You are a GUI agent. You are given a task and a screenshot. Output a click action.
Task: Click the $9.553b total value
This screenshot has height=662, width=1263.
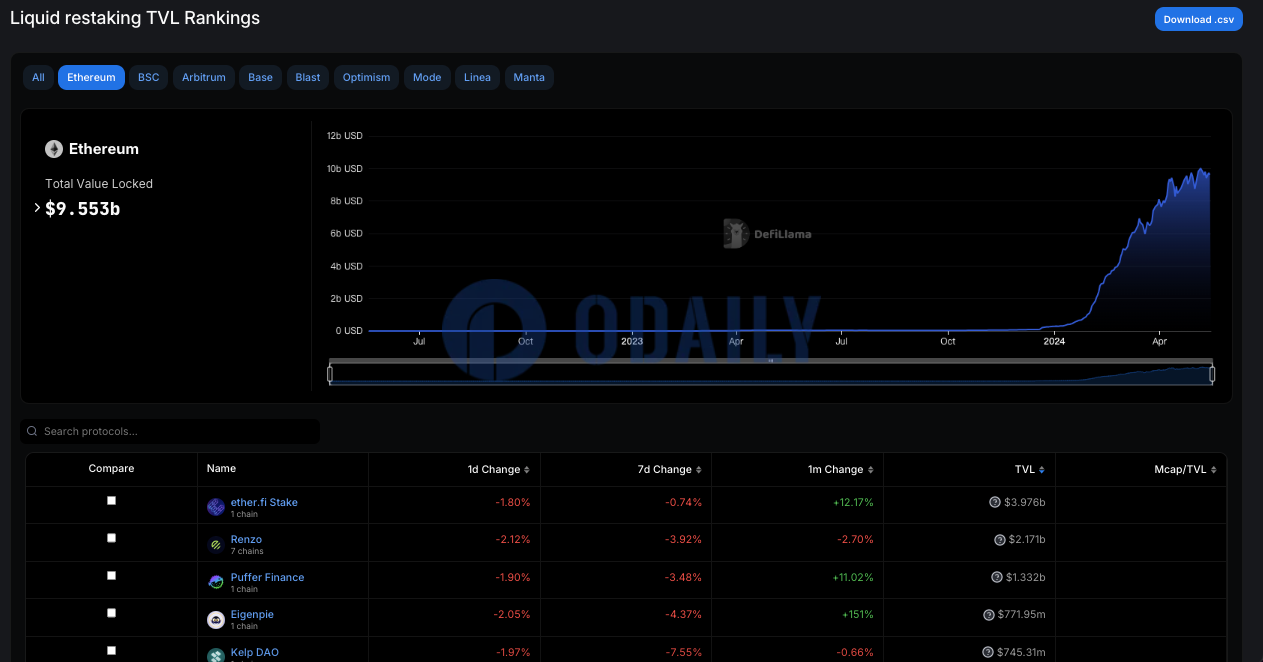click(x=83, y=209)
